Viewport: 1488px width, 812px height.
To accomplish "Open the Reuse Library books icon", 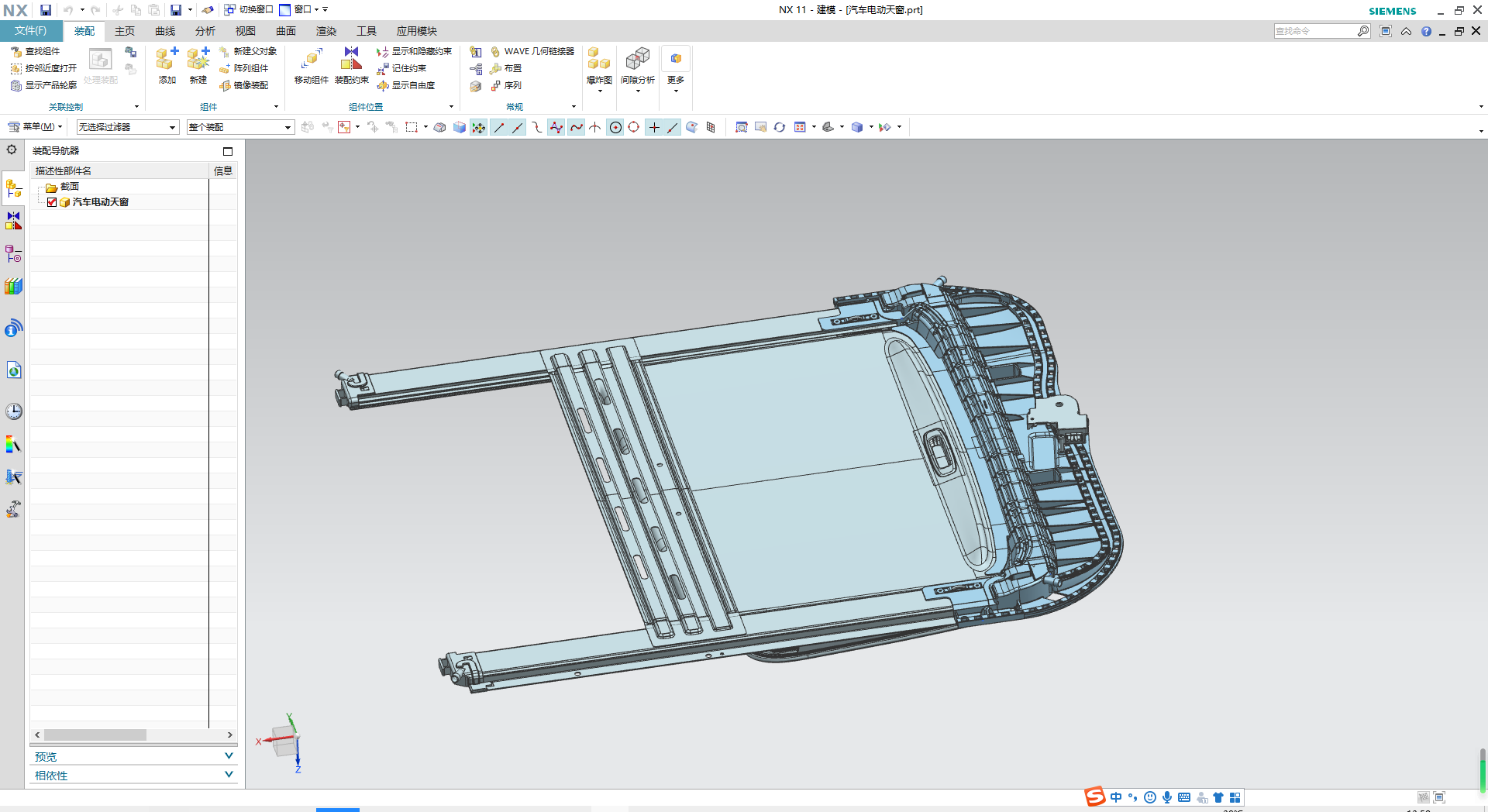I will click(13, 287).
